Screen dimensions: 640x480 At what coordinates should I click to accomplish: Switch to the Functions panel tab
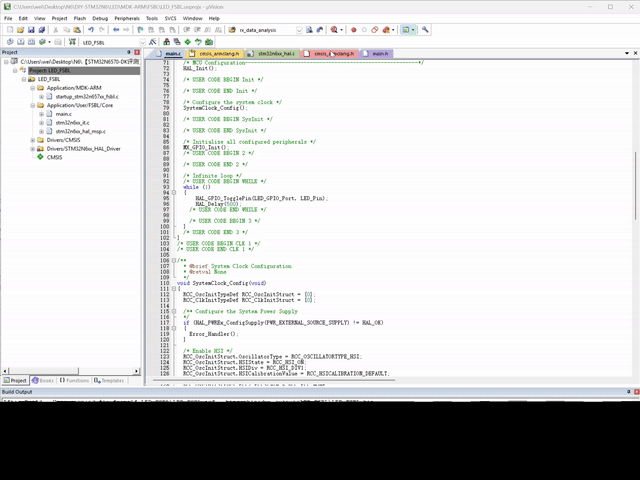coord(74,380)
